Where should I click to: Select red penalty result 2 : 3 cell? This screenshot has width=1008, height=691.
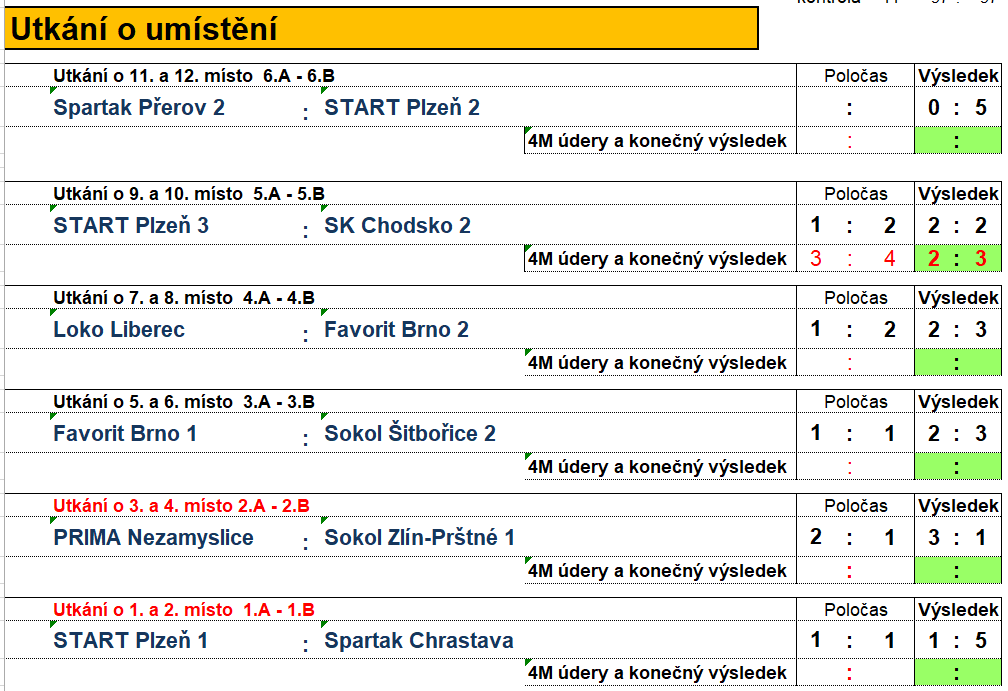coord(958,258)
